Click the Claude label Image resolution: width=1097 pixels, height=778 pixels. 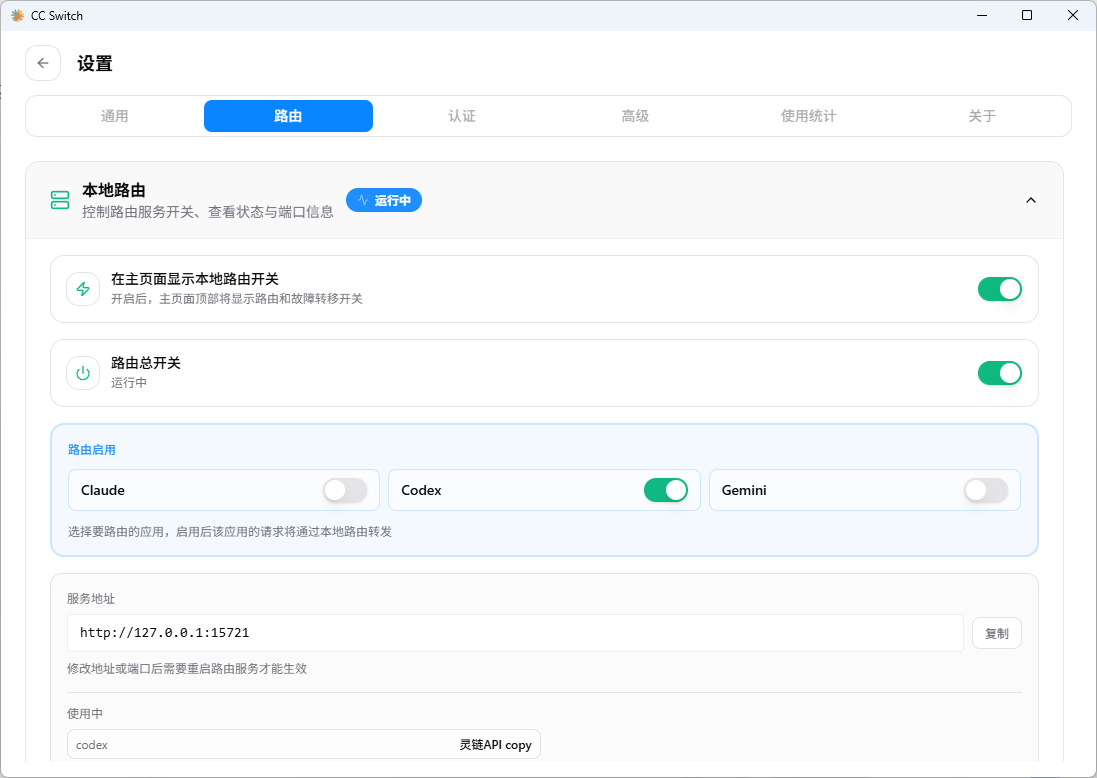[x=103, y=490]
